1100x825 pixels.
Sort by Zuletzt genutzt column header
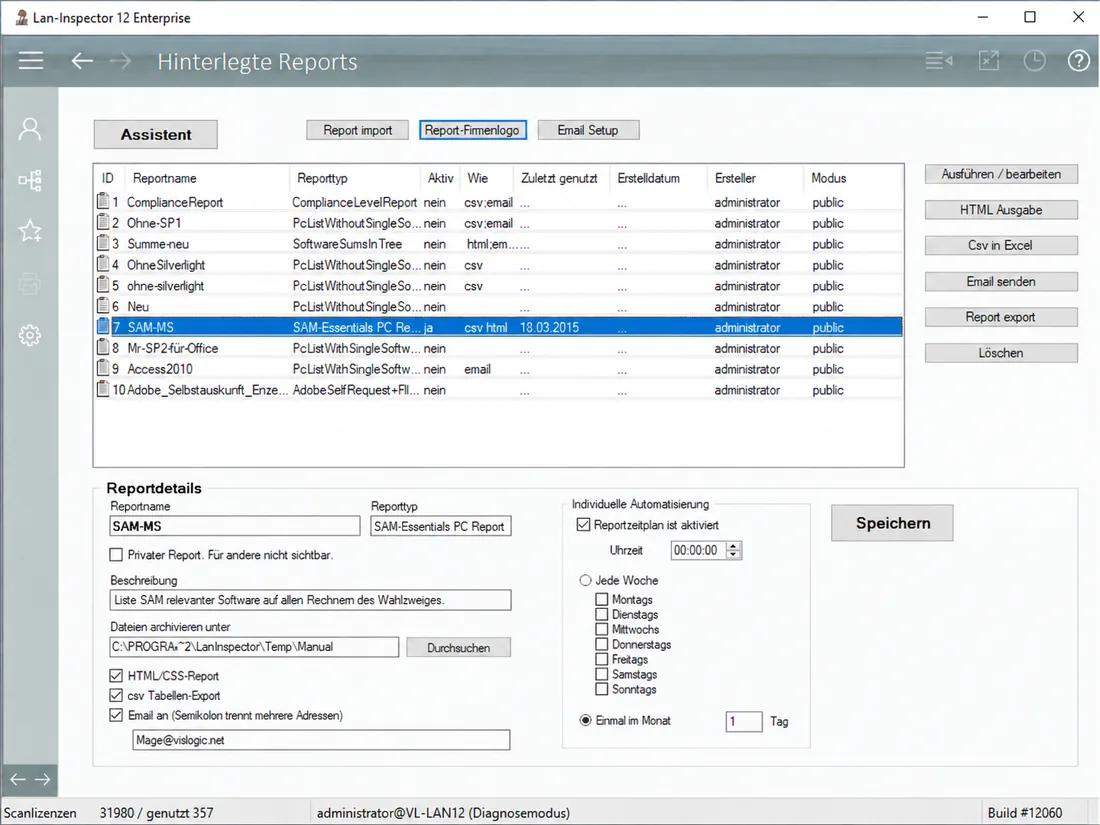562,178
